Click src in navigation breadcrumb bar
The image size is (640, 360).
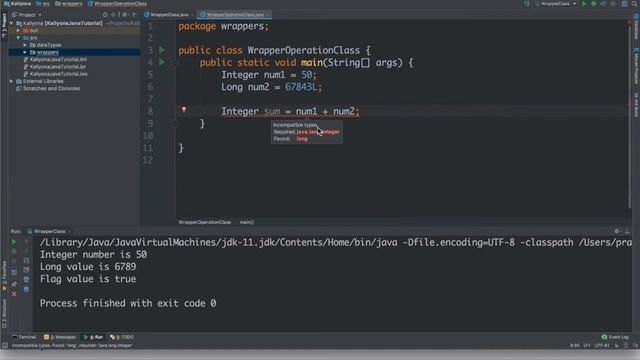(x=43, y=4)
